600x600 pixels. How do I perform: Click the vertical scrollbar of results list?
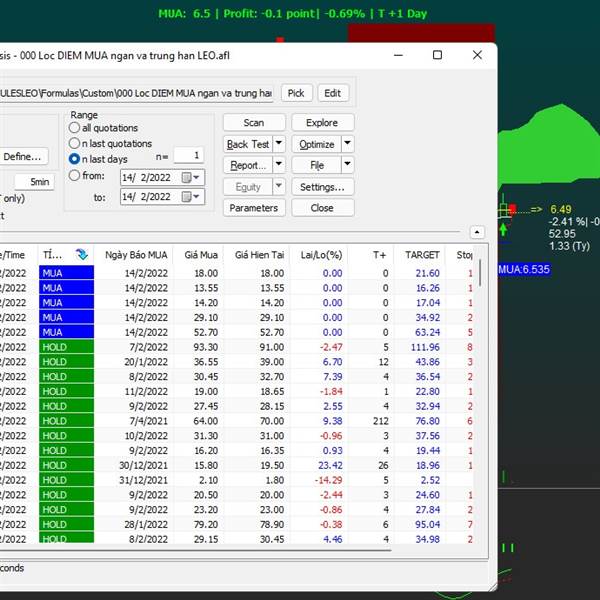480,272
